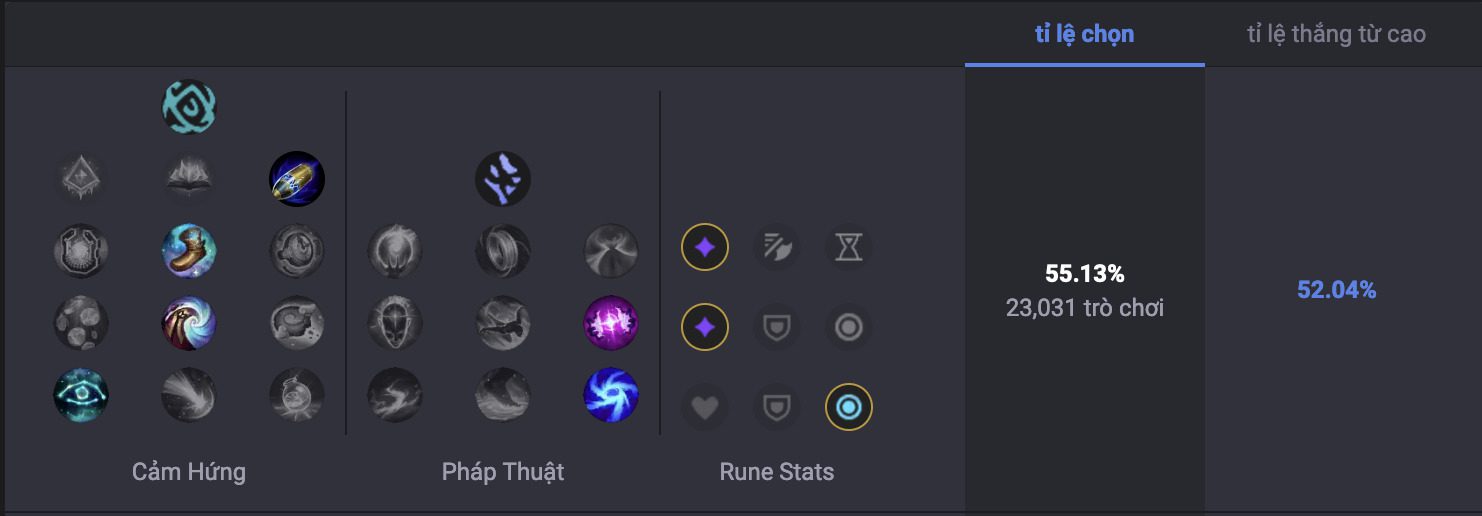Click the Sorcery tree emblem icon
Viewport: 1482px width, 516px height.
(503, 179)
